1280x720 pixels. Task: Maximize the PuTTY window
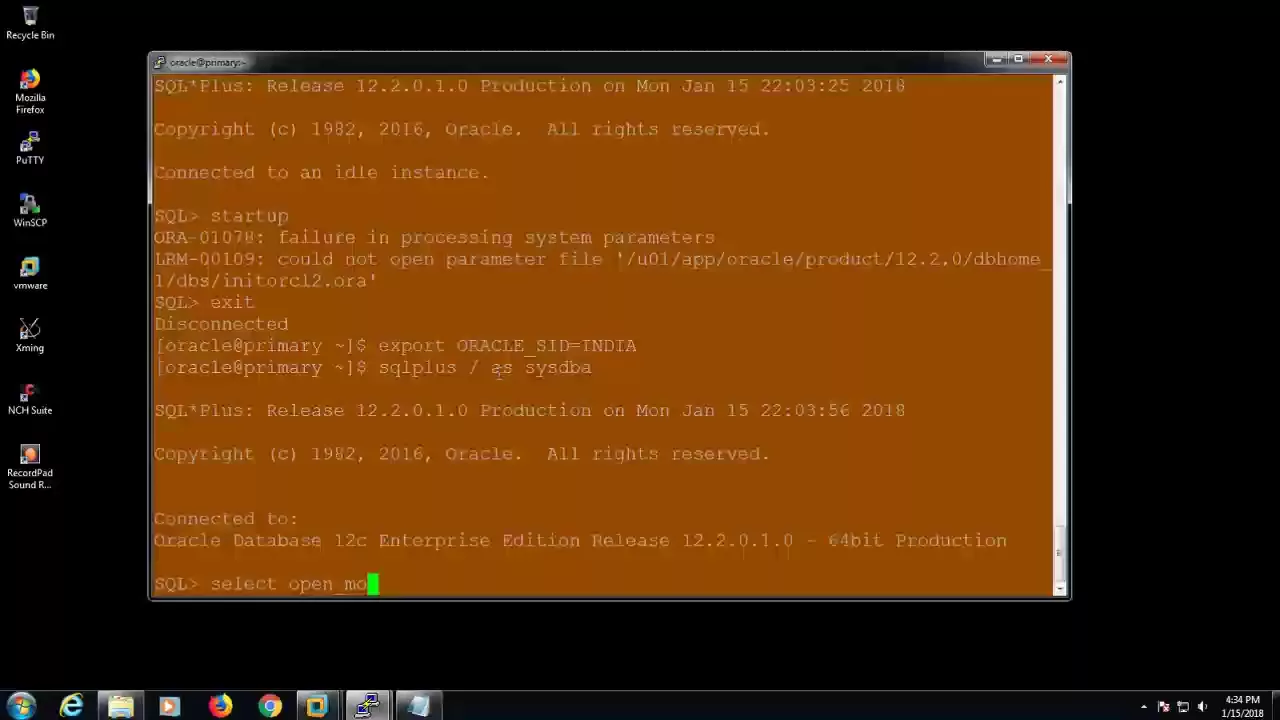click(x=1018, y=60)
